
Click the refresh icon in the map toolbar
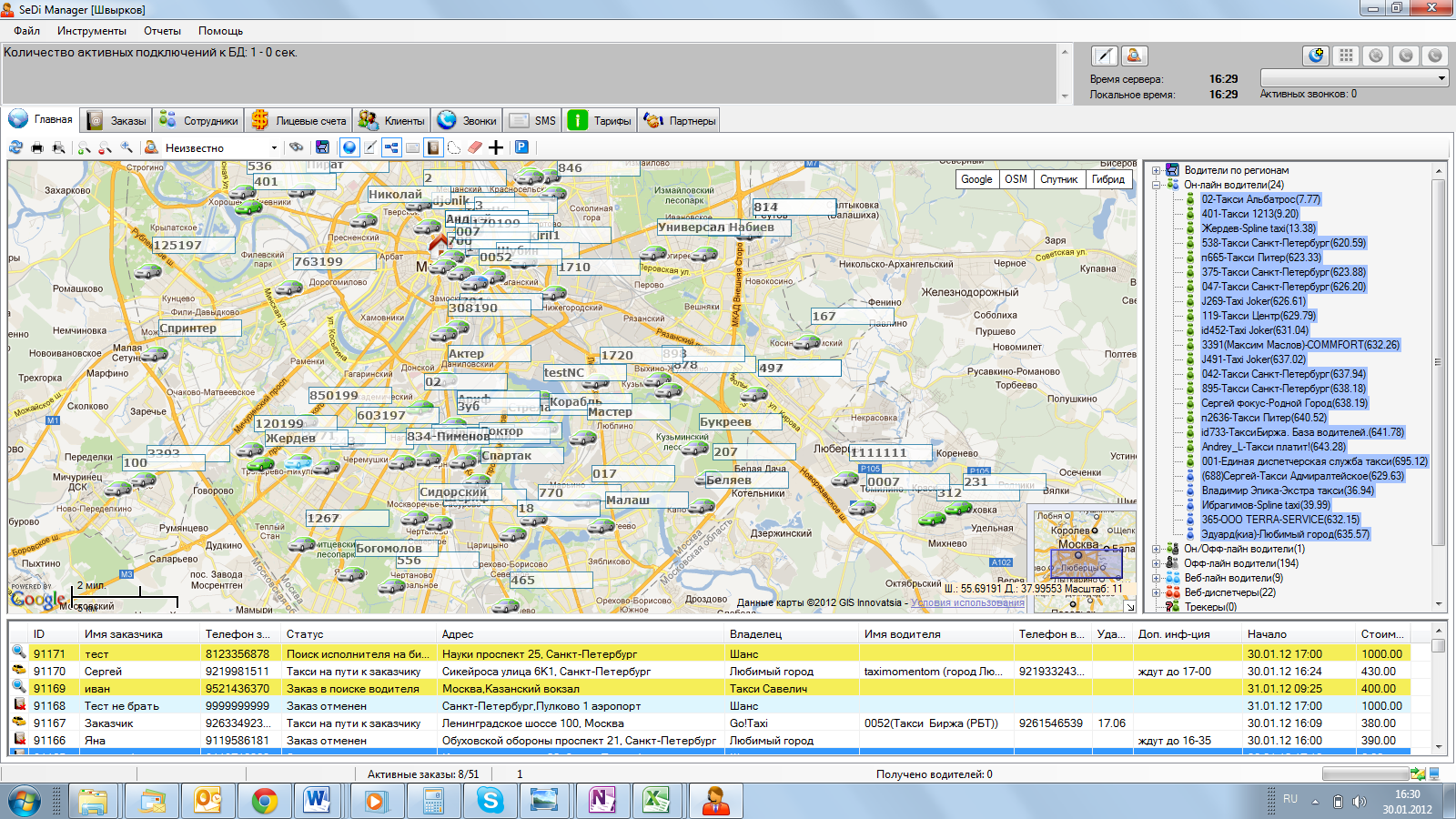pyautogui.click(x=15, y=147)
